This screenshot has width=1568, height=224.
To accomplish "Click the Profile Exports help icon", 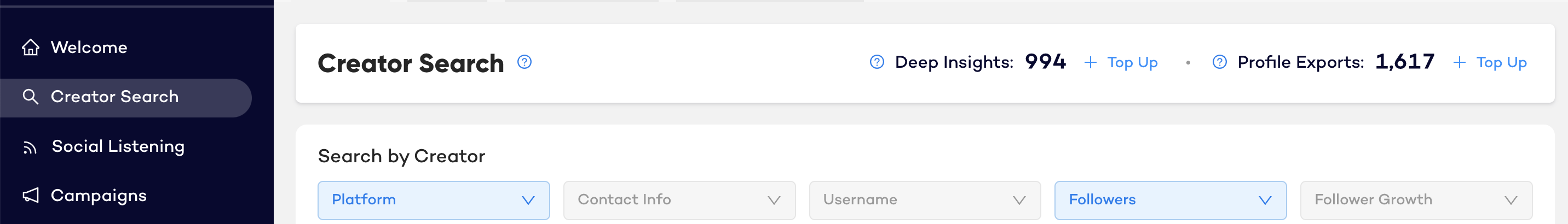I will click(1219, 62).
